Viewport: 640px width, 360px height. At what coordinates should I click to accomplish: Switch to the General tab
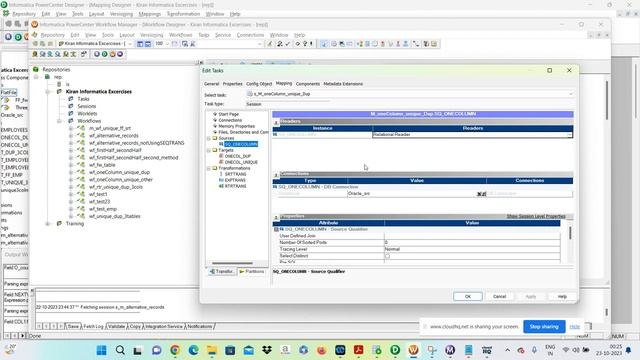point(211,84)
